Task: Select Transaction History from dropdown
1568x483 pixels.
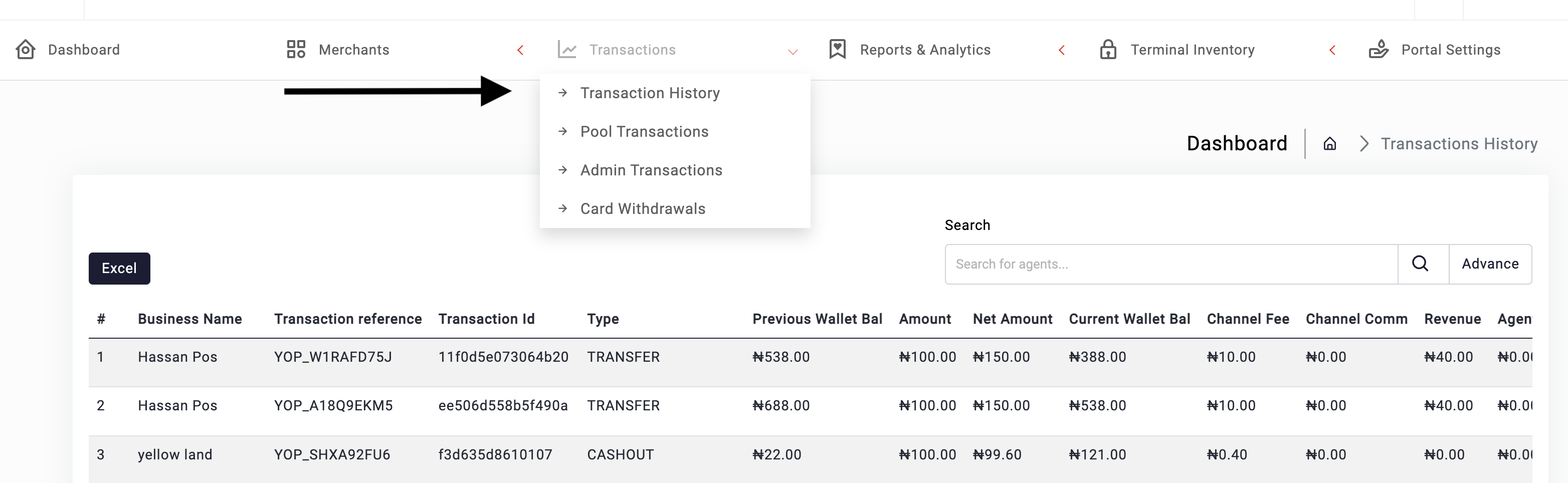Action: tap(650, 93)
